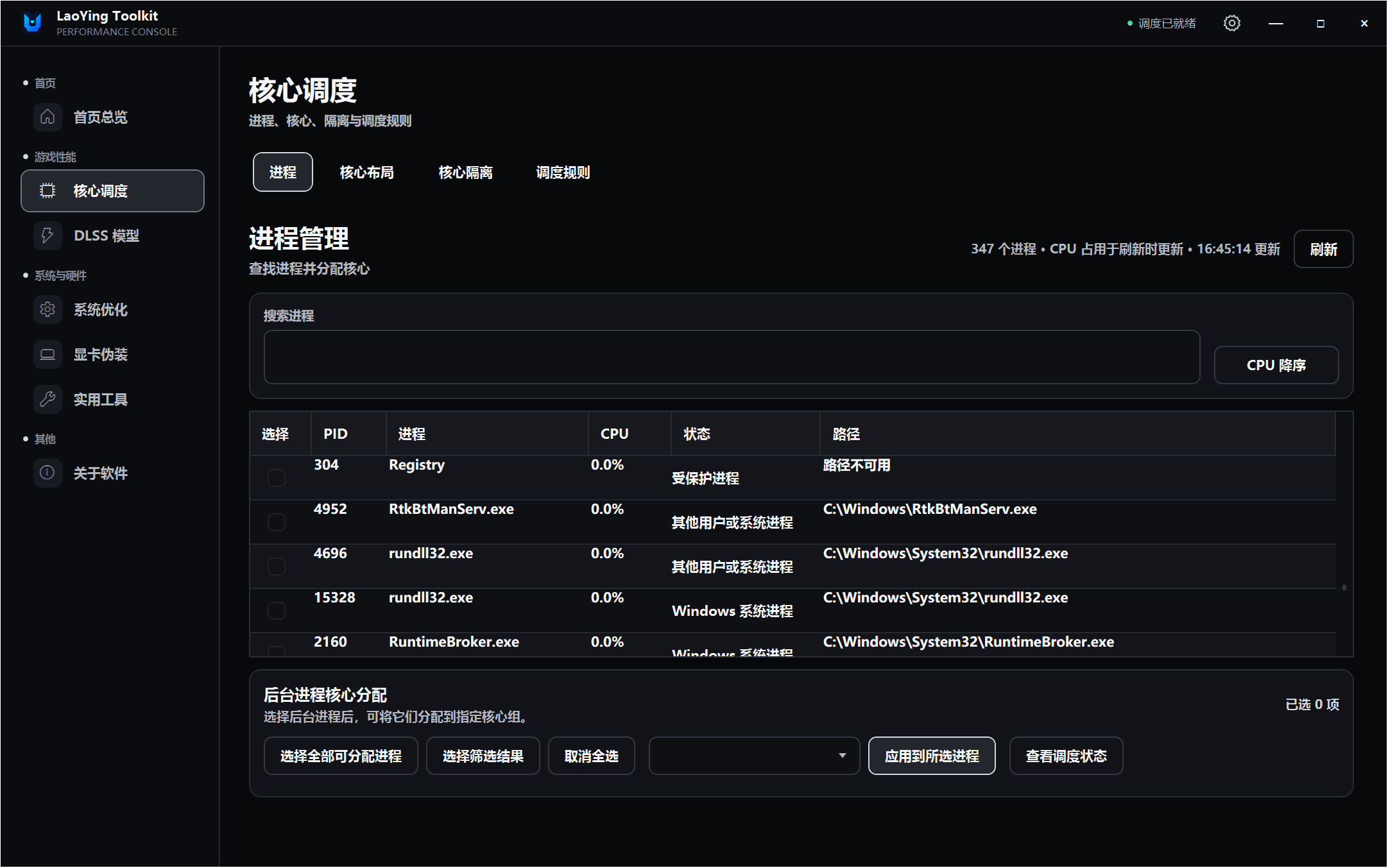Image resolution: width=1388 pixels, height=868 pixels.
Task: Click the LaoYing Toolkit logo icon
Action: point(32,23)
